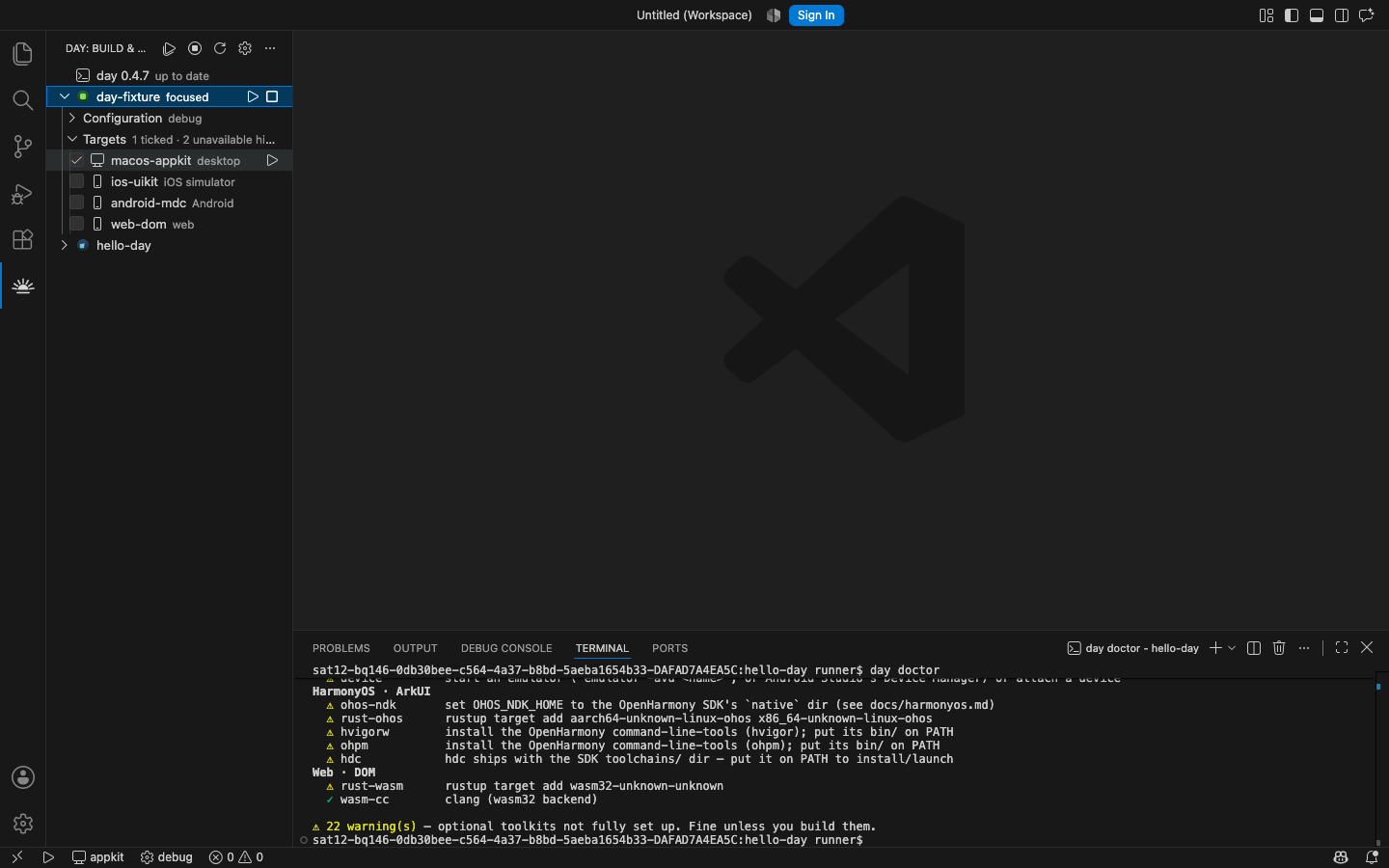Select 'ios-uikit' iOS simulator row text
This screenshot has height=868, width=1389.
click(173, 181)
